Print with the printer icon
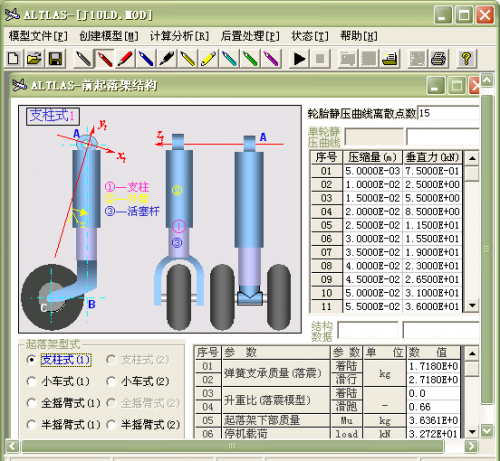Screen dimensions: 500x461 click(x=438, y=59)
